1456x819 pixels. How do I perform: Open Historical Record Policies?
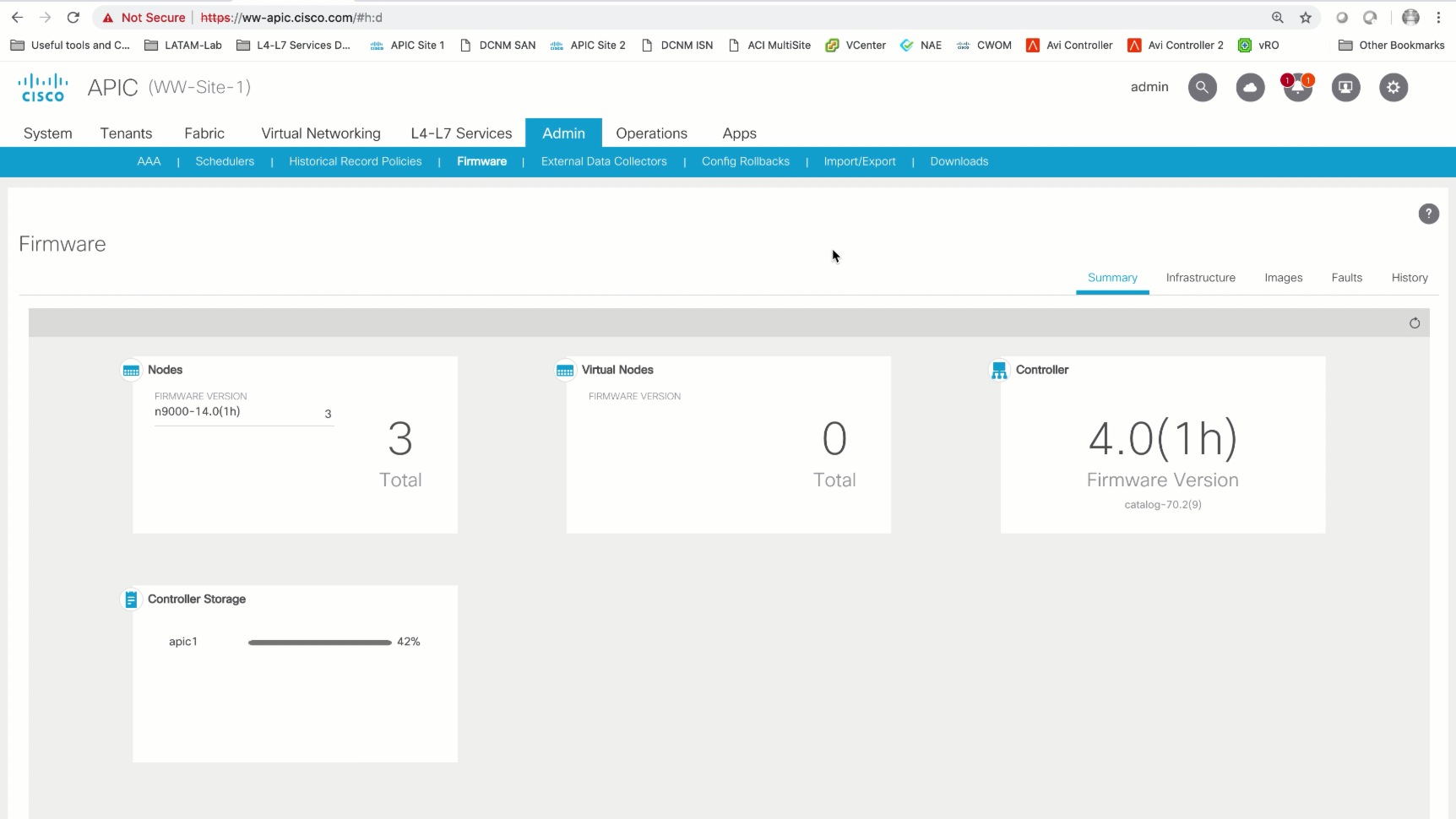356,161
